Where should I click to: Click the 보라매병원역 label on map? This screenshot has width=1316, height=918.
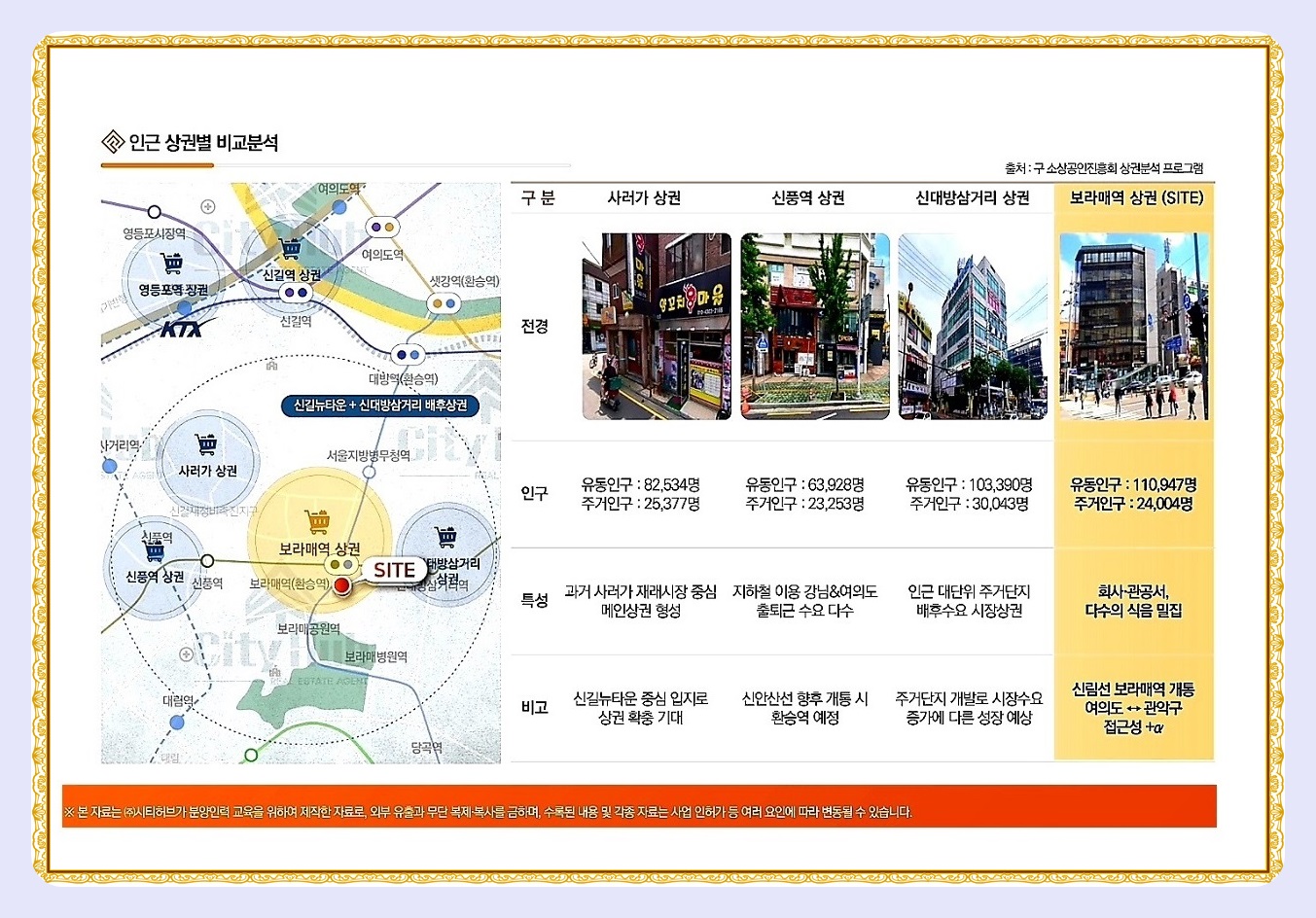375,657
